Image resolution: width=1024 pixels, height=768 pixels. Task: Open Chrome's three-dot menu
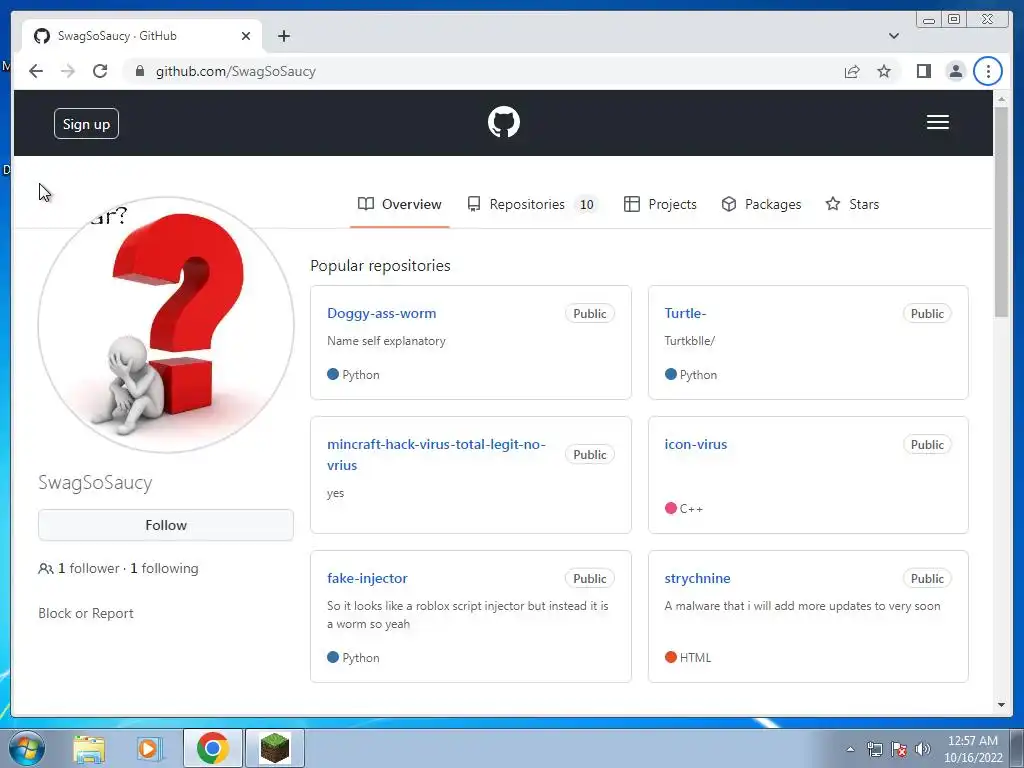987,71
